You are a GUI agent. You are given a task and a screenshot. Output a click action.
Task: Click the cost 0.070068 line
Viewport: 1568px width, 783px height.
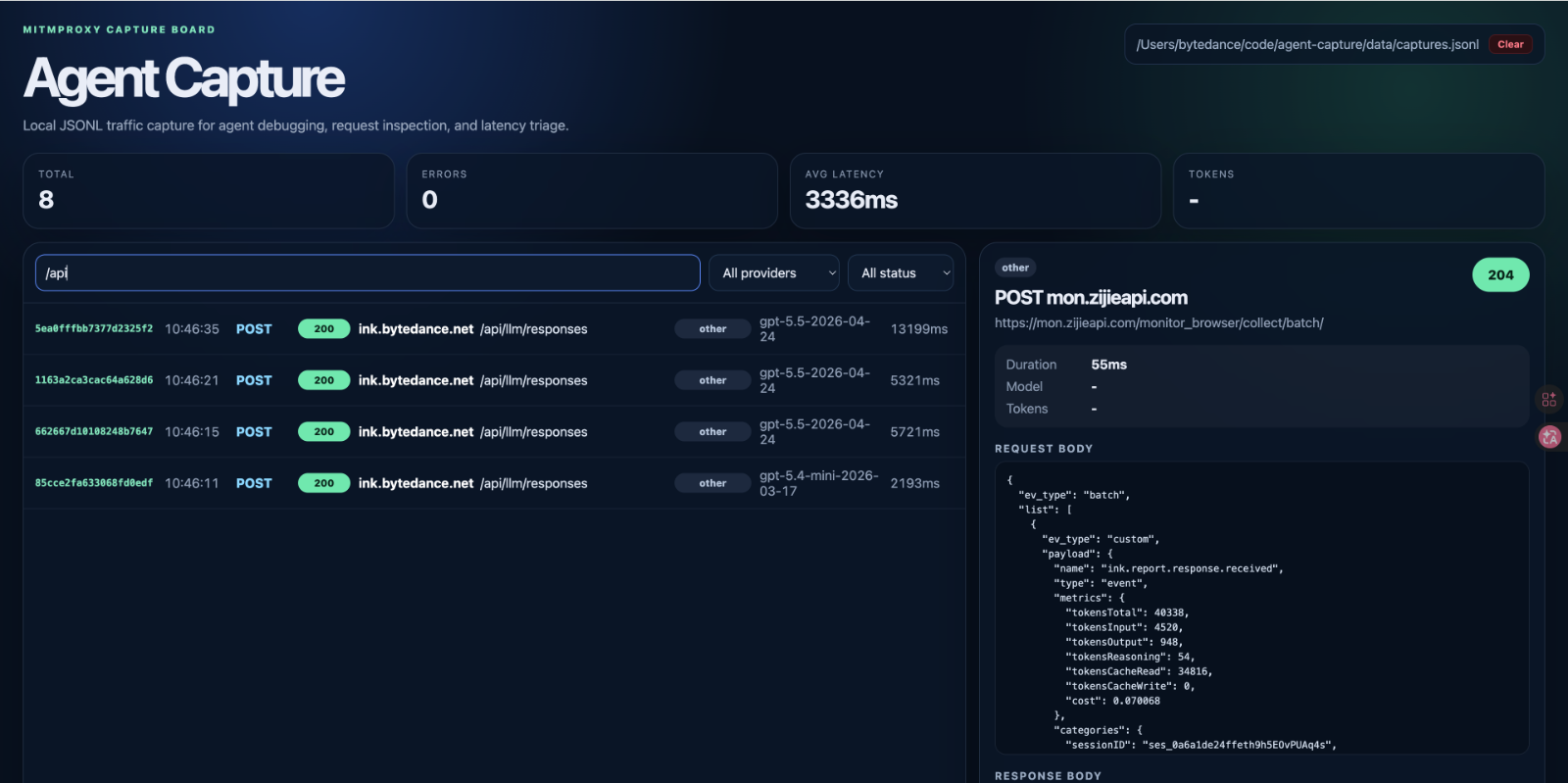1112,701
